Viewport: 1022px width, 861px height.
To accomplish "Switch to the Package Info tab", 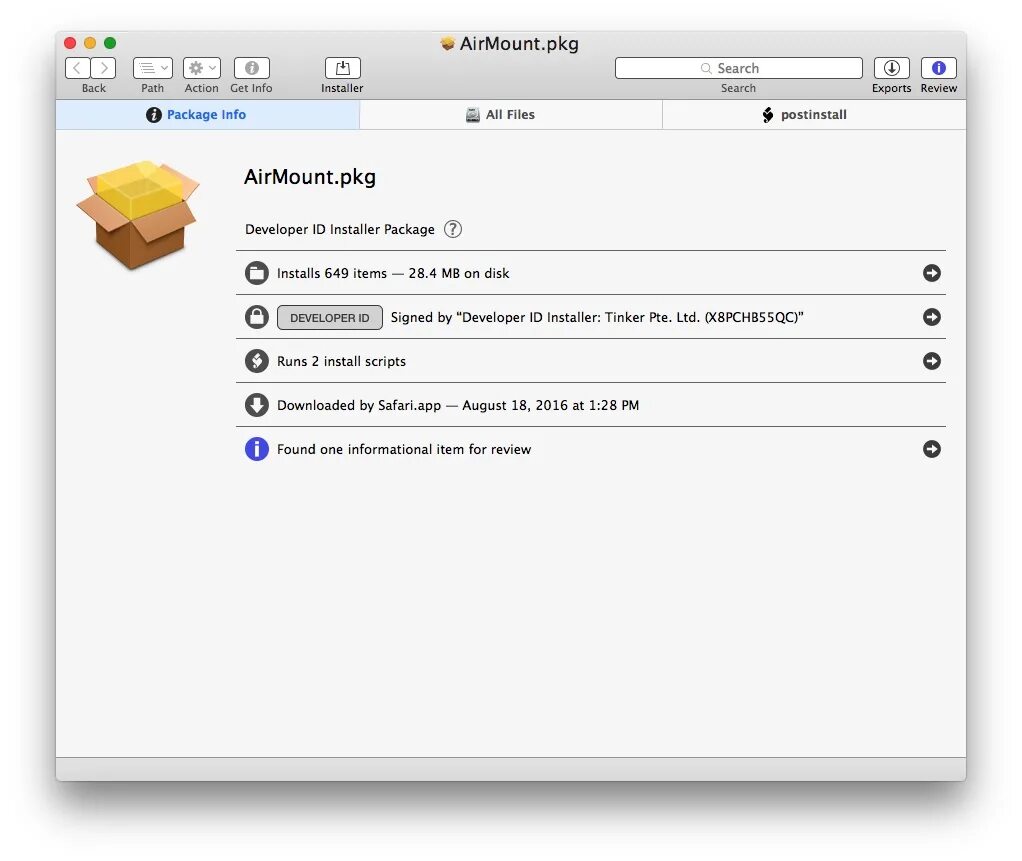I will pos(207,115).
